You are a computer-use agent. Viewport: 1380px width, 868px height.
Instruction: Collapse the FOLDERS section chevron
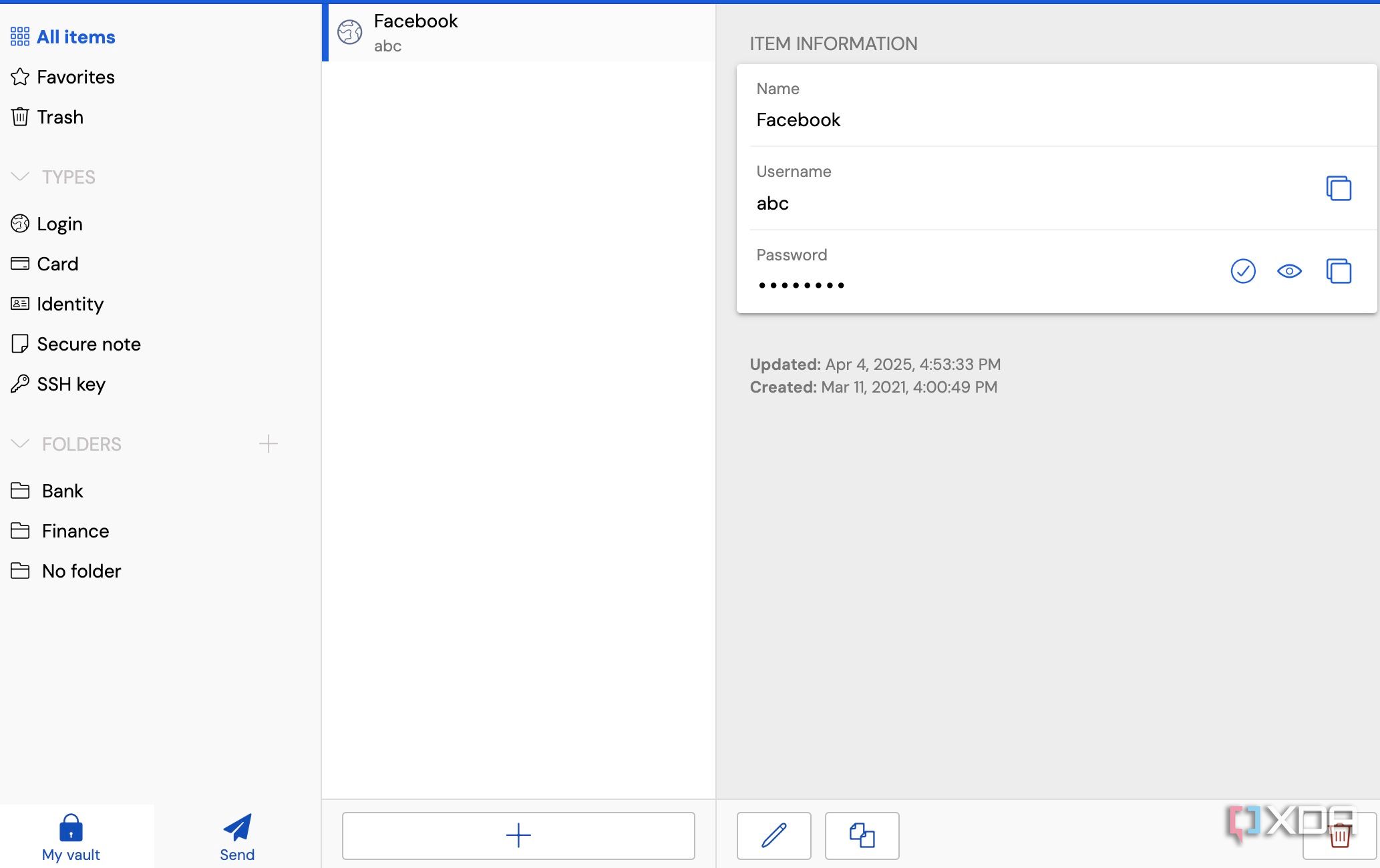21,443
